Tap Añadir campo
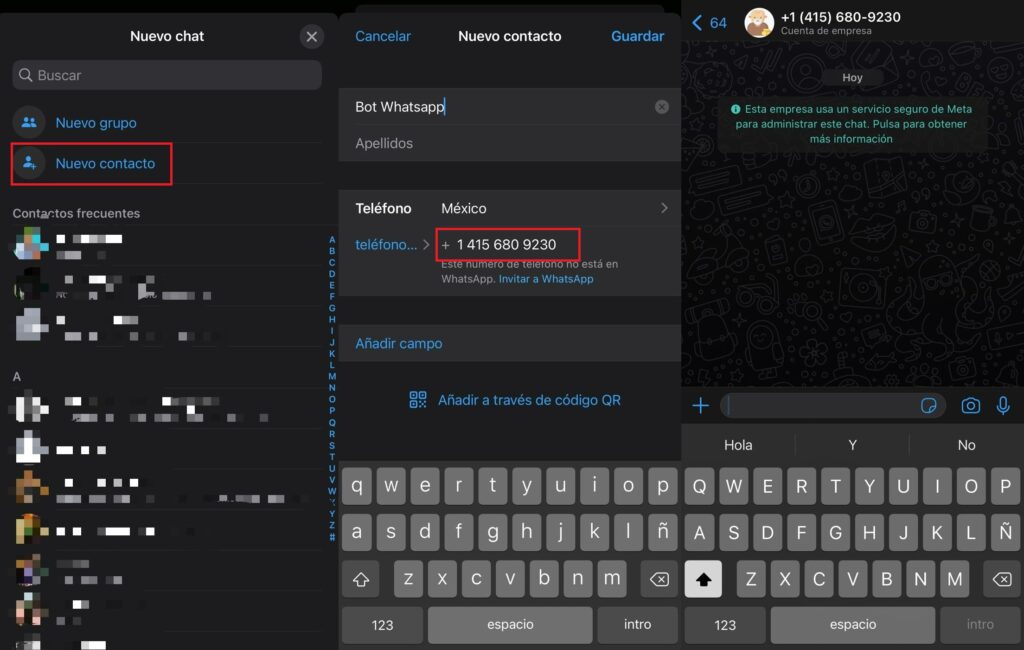 coord(398,344)
